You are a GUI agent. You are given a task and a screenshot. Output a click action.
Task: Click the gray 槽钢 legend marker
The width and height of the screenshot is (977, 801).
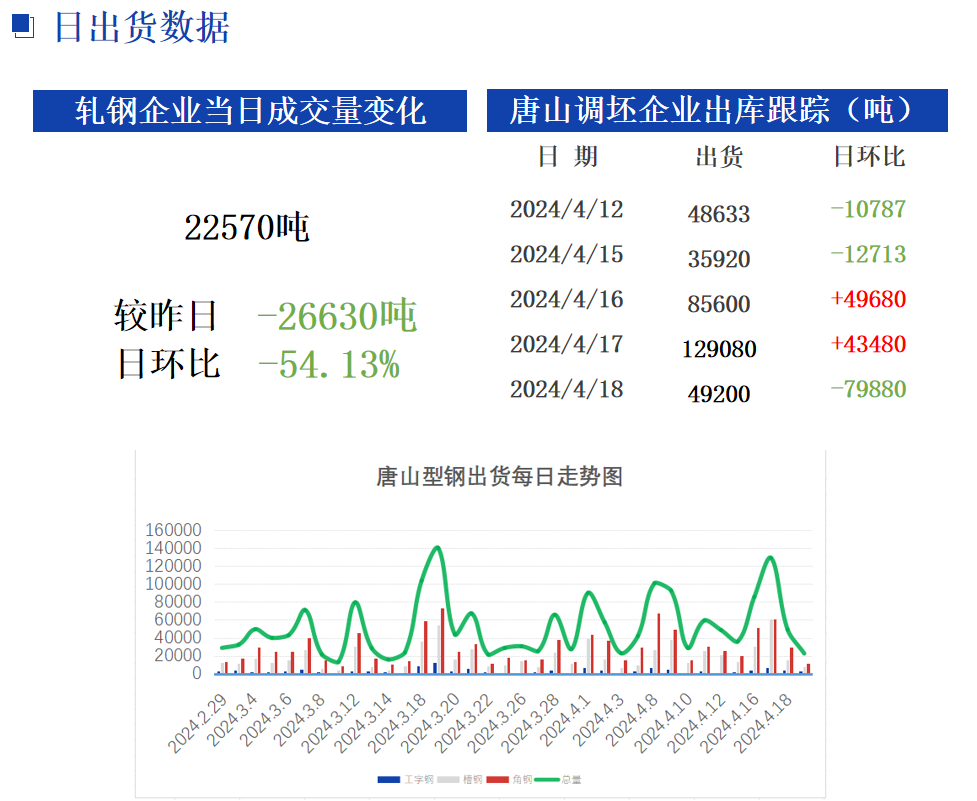[446, 779]
